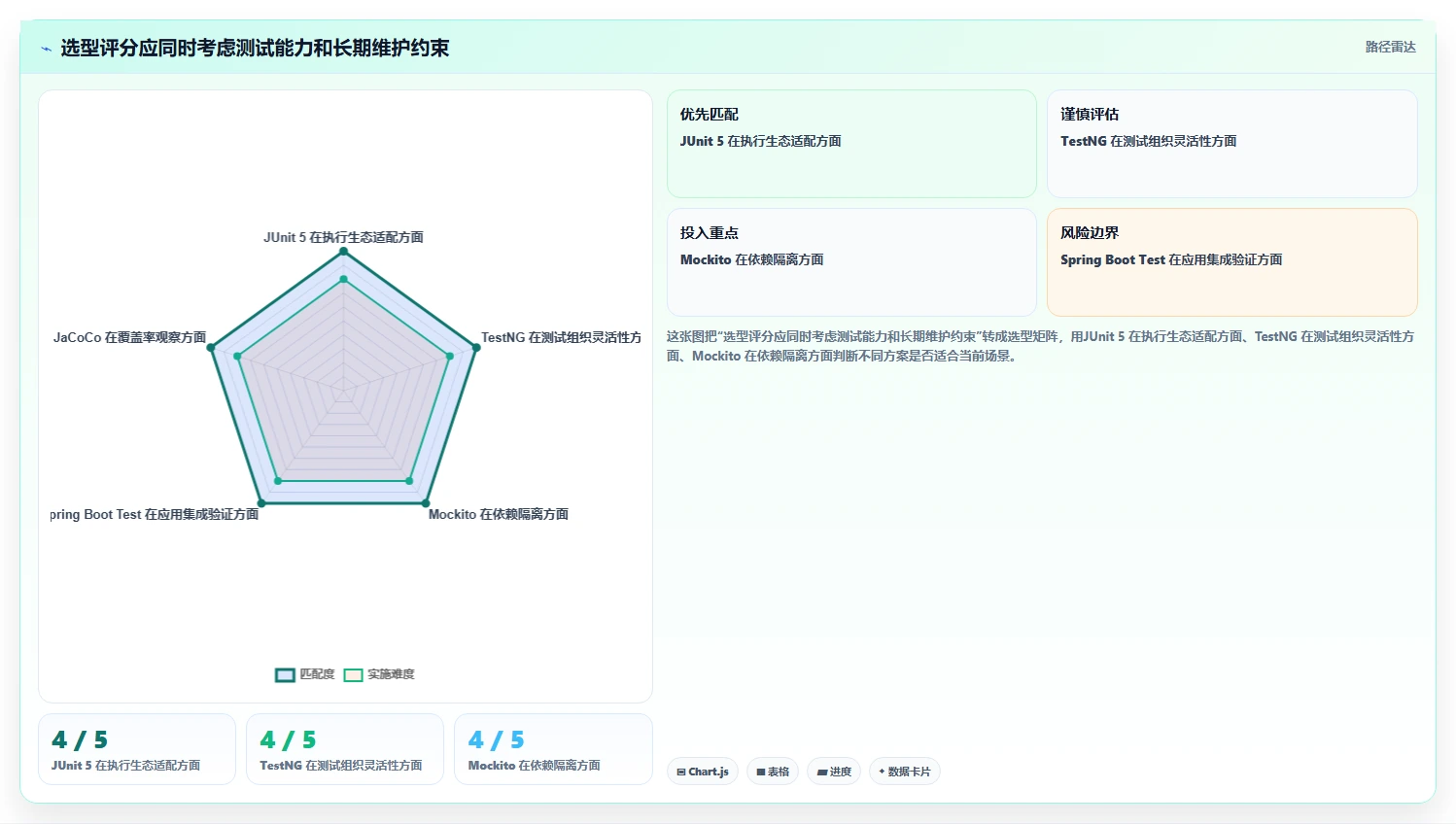Click the header title 选型评分应同时考虑测试能力和长期维护约束
1456x824 pixels.
tap(255, 49)
